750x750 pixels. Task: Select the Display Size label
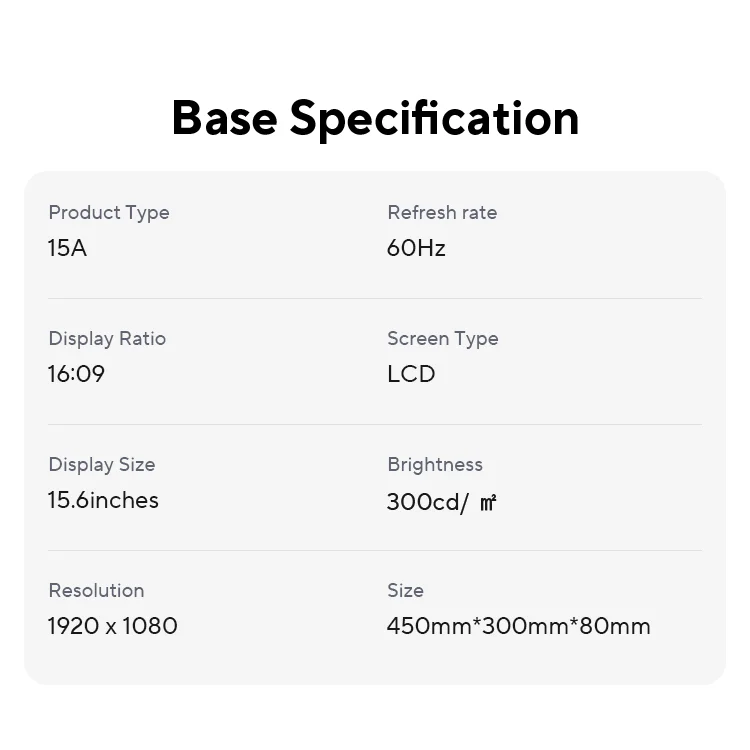(x=102, y=464)
